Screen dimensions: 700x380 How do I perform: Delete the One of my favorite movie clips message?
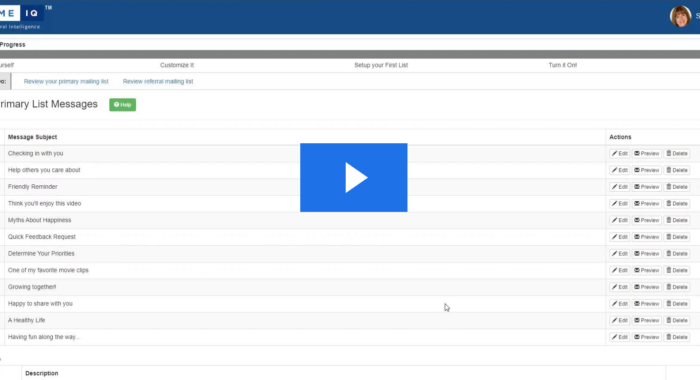click(x=677, y=270)
